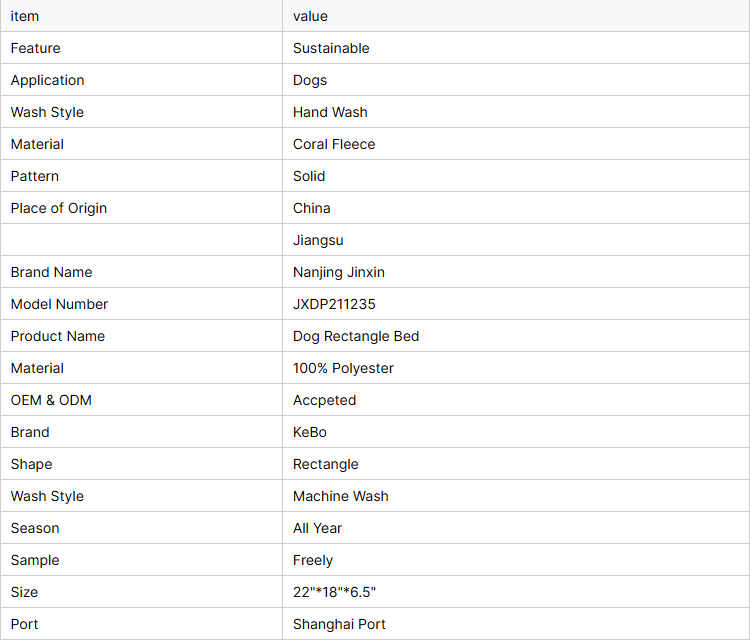This screenshot has height=642, width=750.
Task: Click the 'Place of Origin' label
Action: point(59,208)
